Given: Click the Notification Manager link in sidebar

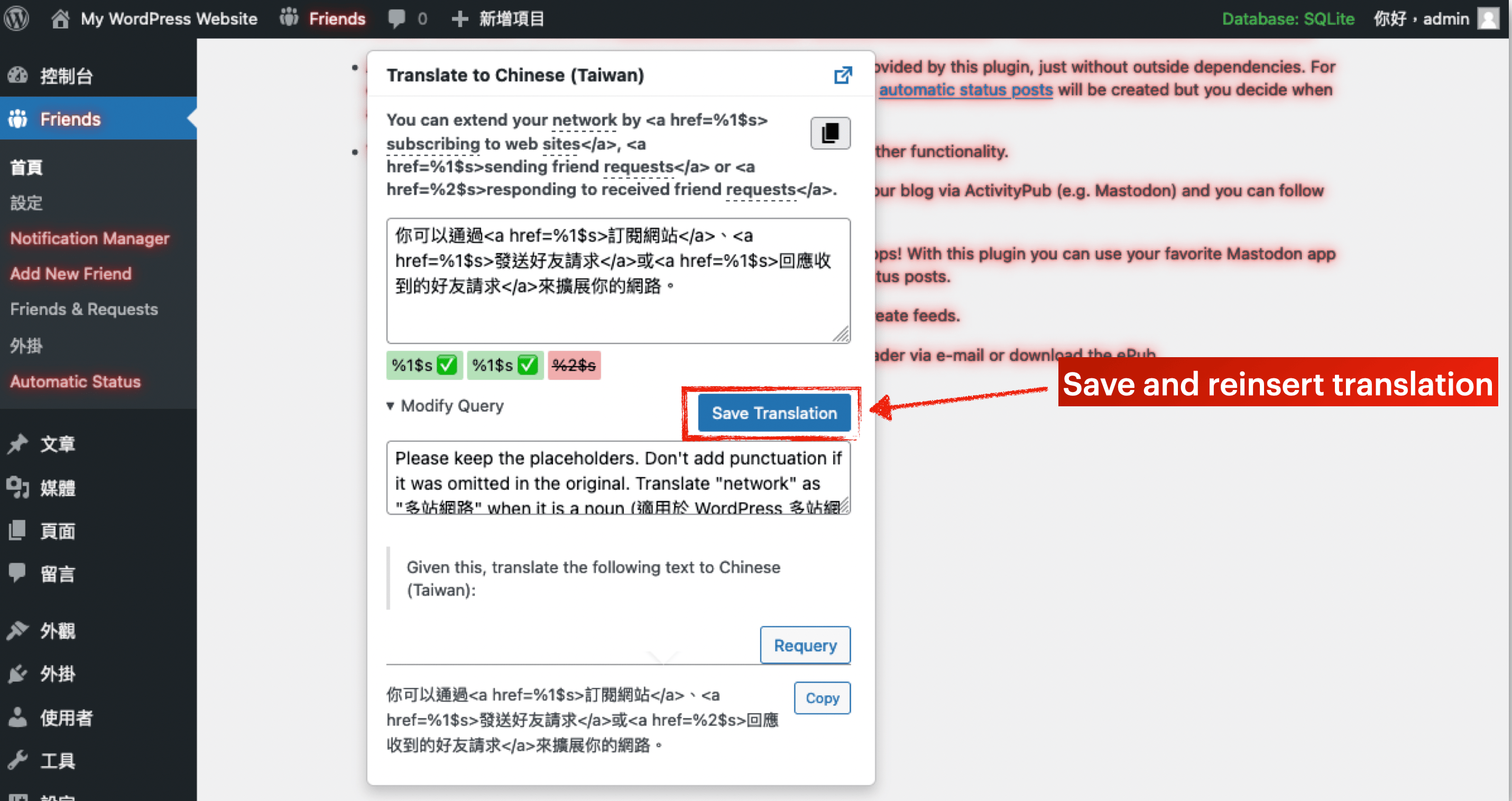Looking at the screenshot, I should [x=90, y=238].
